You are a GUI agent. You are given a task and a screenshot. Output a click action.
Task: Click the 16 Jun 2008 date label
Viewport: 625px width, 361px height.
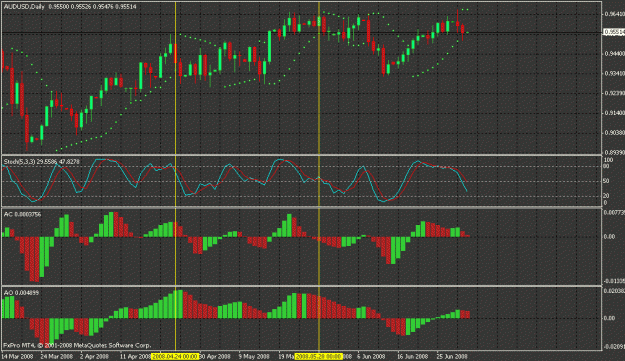point(412,356)
